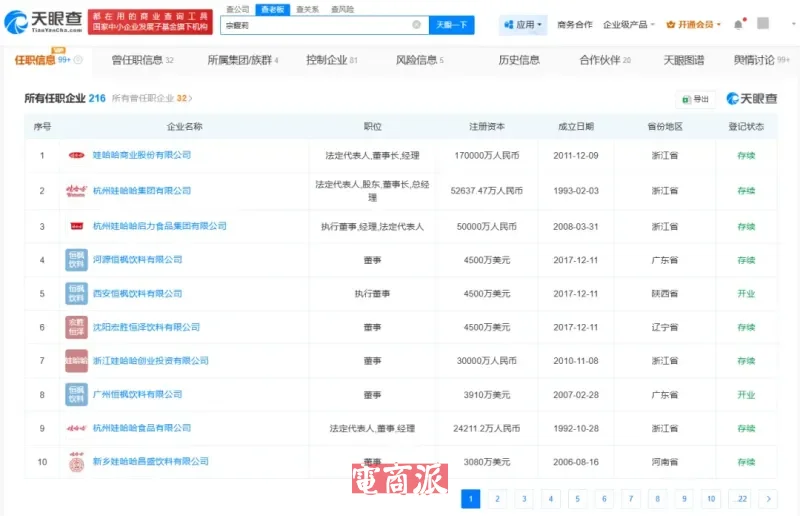
Task: Open 新乡娃哈哈昌盛饮料有限公司 link
Action: coord(151,461)
